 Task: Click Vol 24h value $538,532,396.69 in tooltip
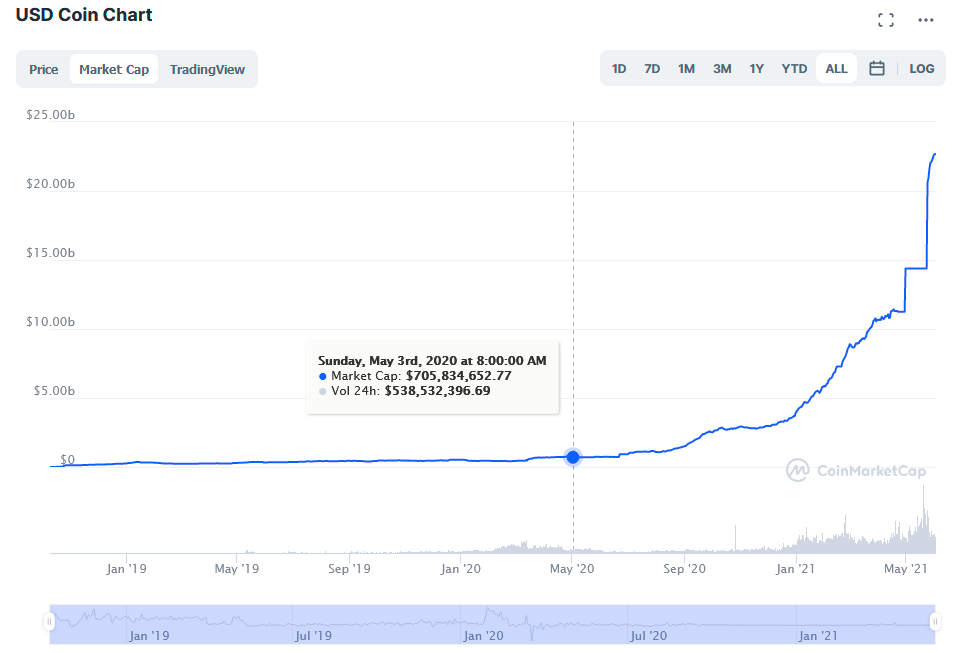437,391
